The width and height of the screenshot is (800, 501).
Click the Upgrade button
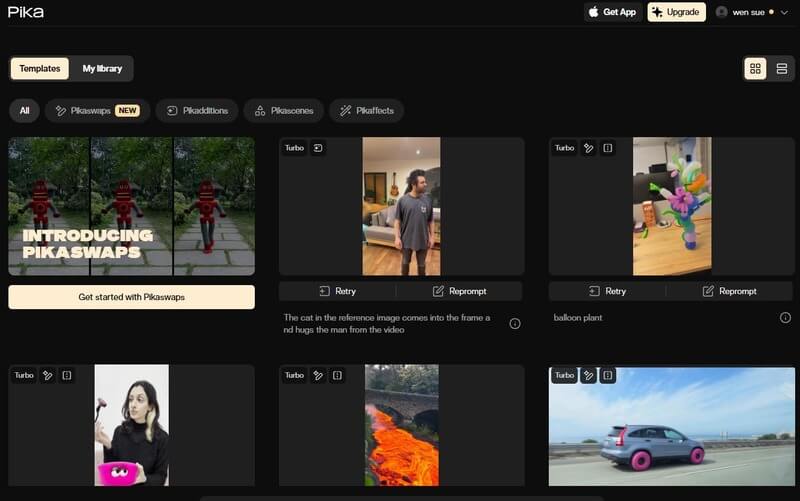(x=677, y=12)
